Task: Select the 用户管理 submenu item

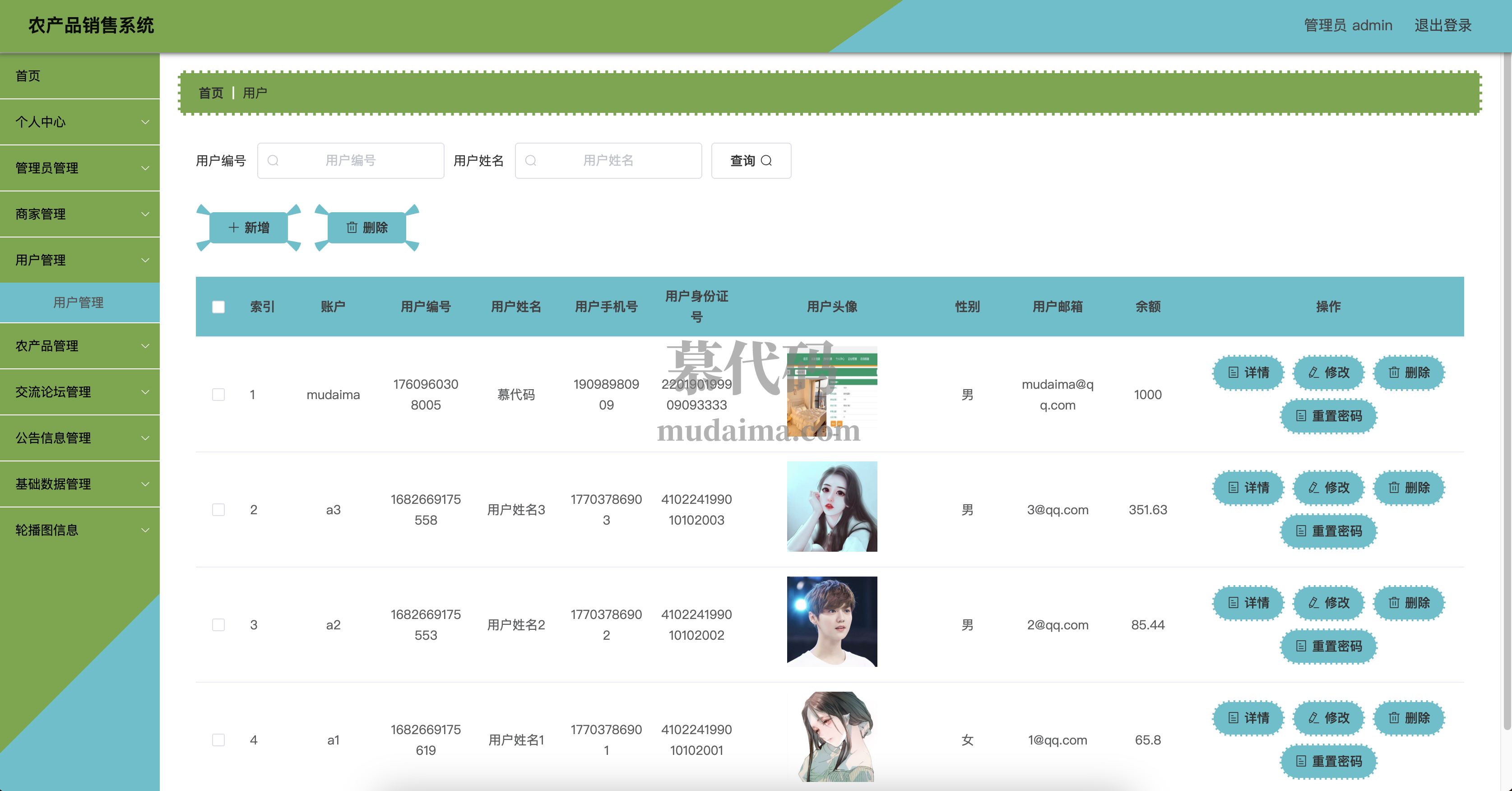Action: 79,303
